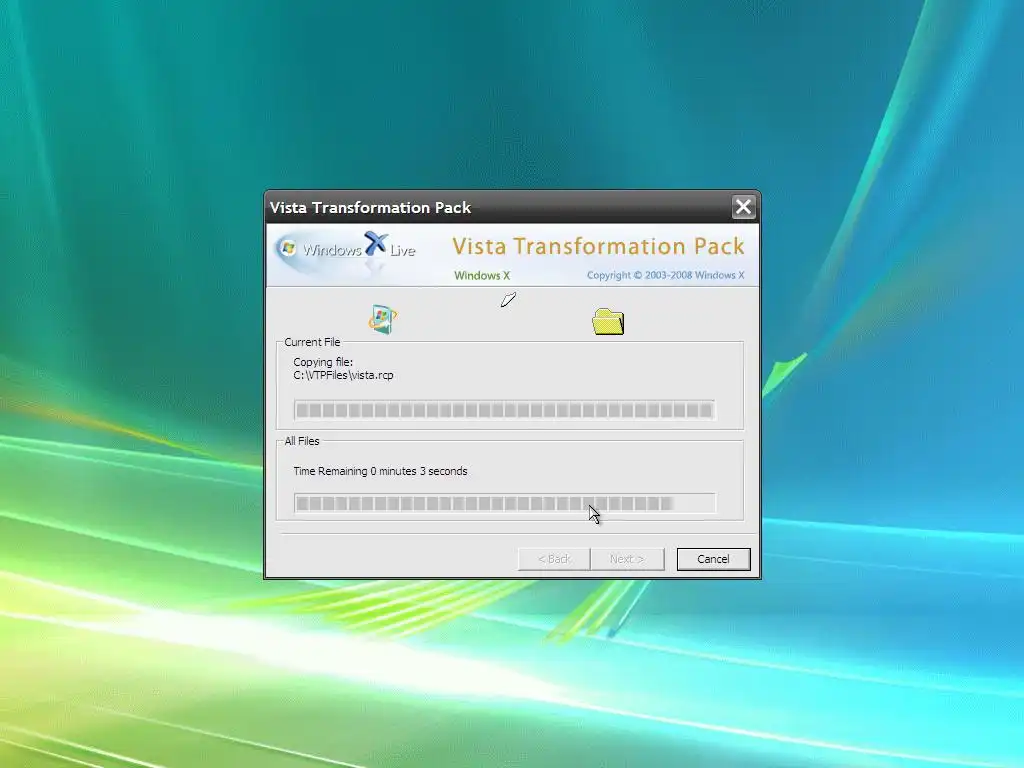The width and height of the screenshot is (1024, 768).
Task: Click the green Windows X label
Action: (482, 276)
